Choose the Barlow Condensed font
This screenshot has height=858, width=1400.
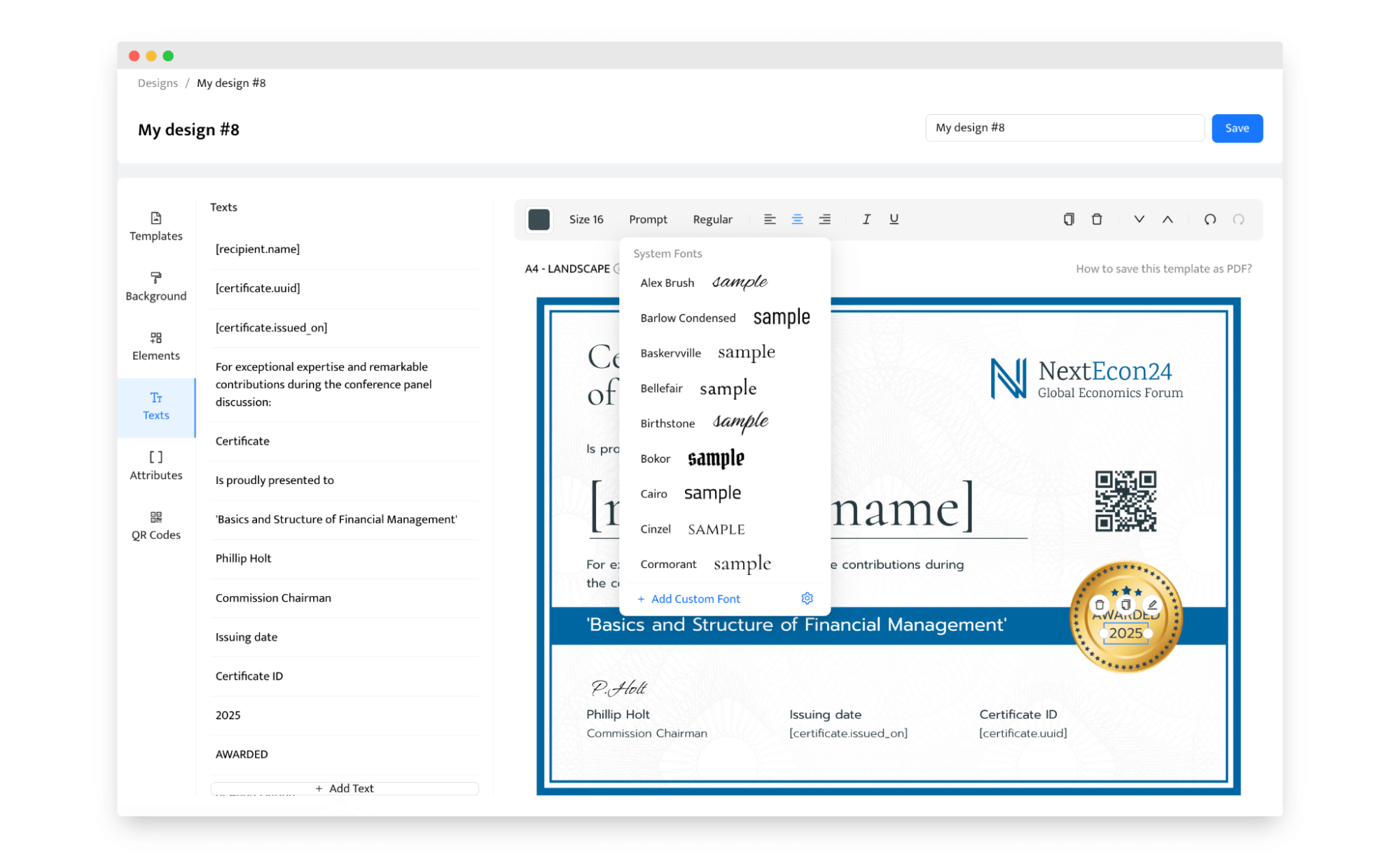point(725,317)
